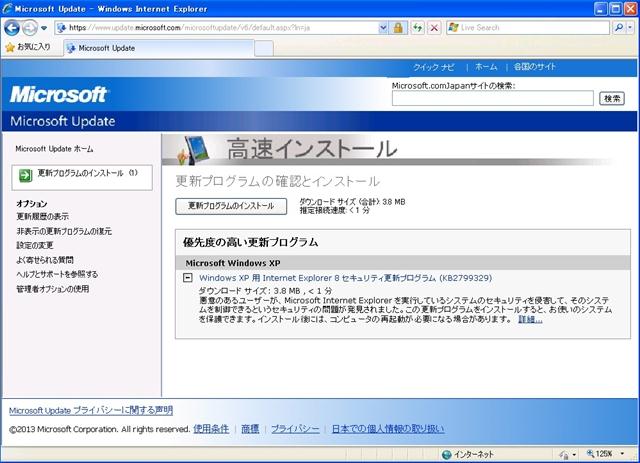Screen dimensions: 640x463
Task: Expand the address bar history dropdown
Action: click(x=383, y=28)
